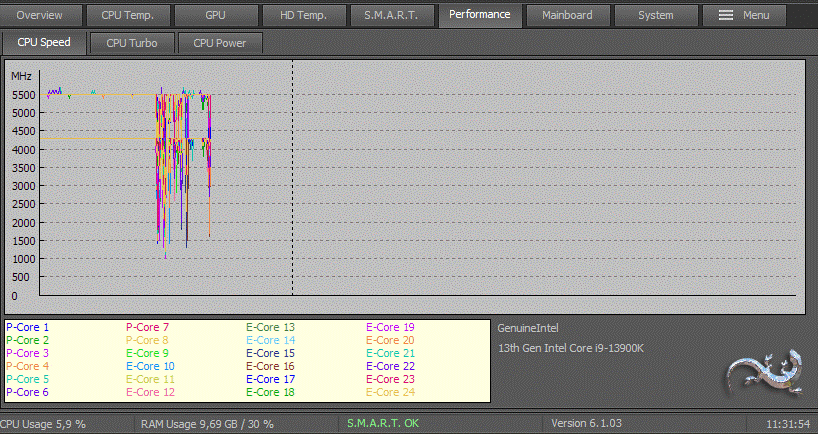Image resolution: width=818 pixels, height=434 pixels.
Task: Click the S.M.A.R.T. OK status
Action: (x=383, y=424)
